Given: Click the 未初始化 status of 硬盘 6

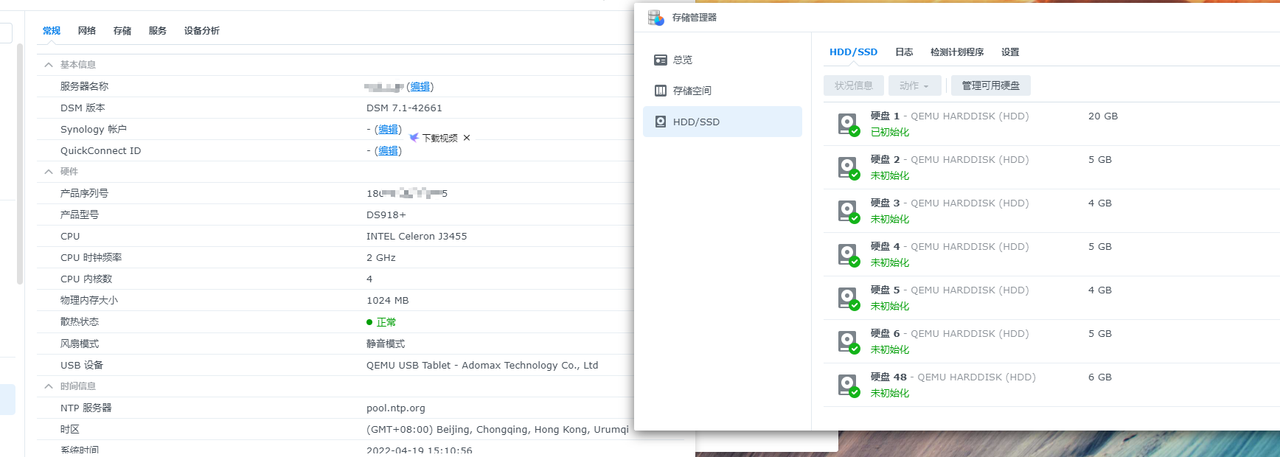Looking at the screenshot, I should pos(889,349).
